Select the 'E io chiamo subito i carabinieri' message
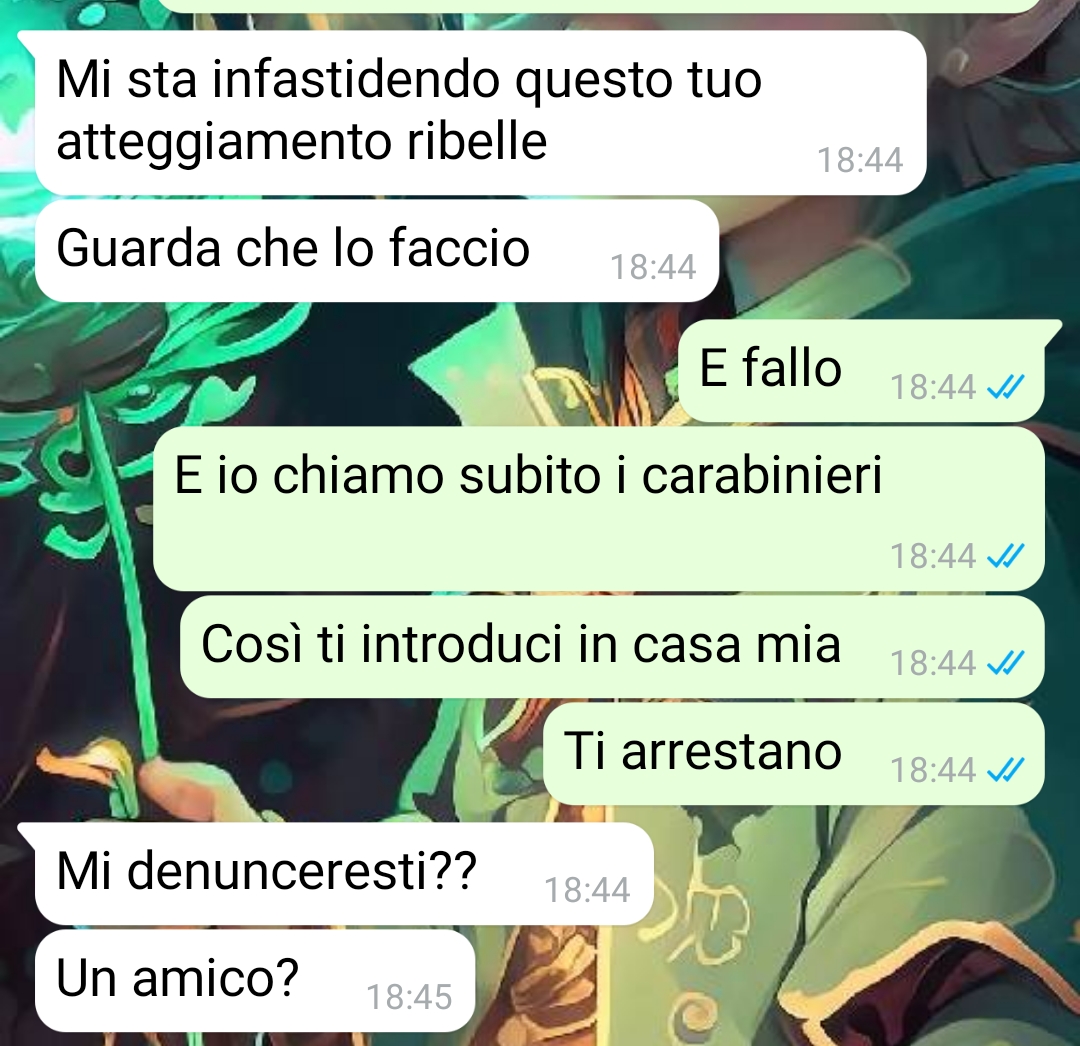The image size is (1080, 1046). click(599, 508)
